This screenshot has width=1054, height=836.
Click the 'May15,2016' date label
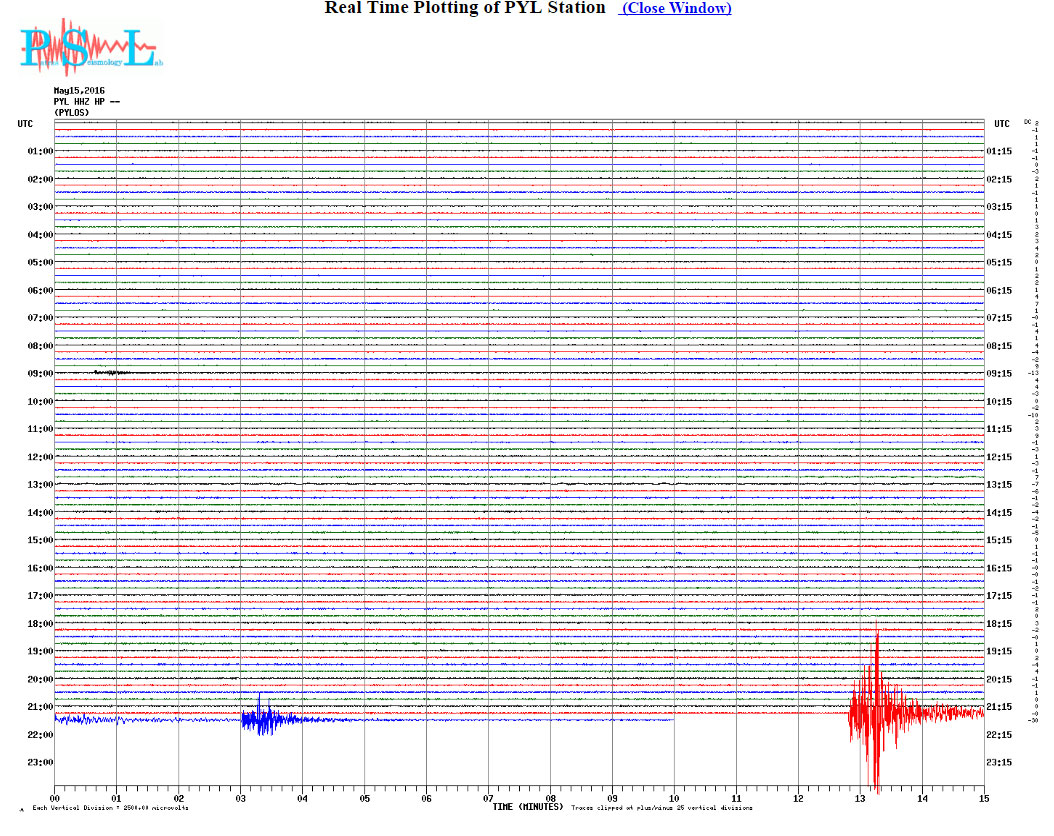coord(79,91)
